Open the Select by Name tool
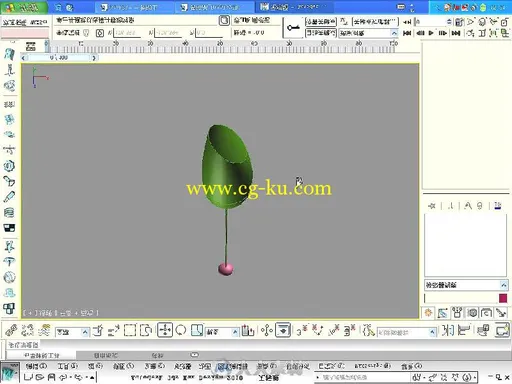 coord(113,331)
